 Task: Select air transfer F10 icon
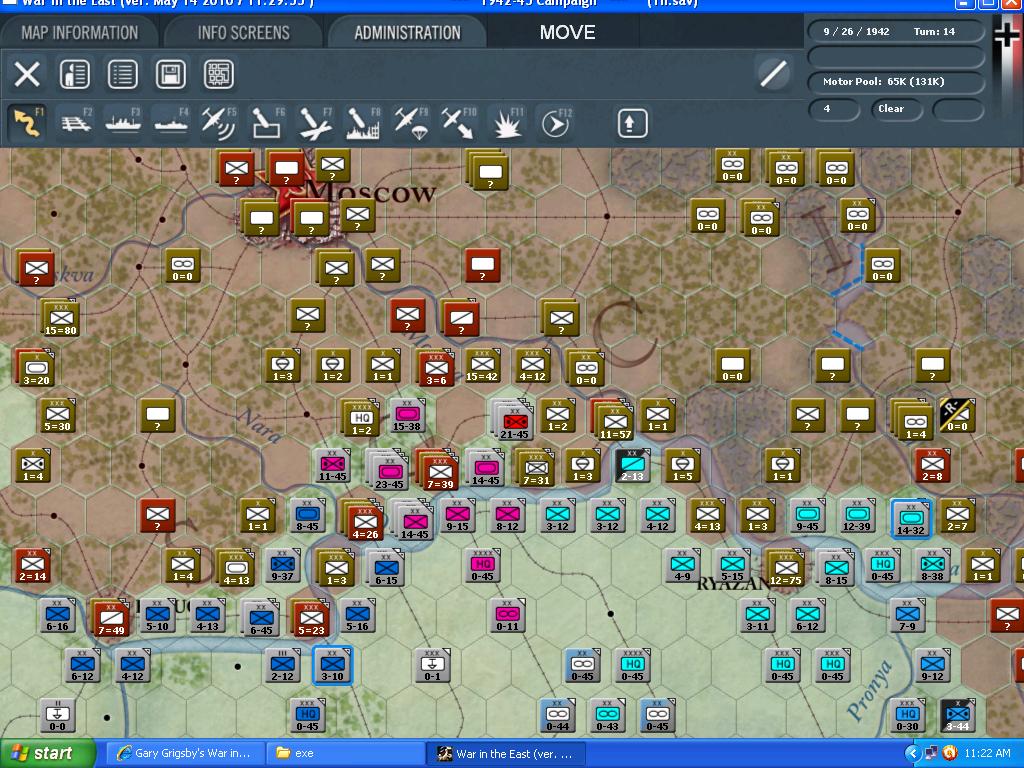coord(458,123)
